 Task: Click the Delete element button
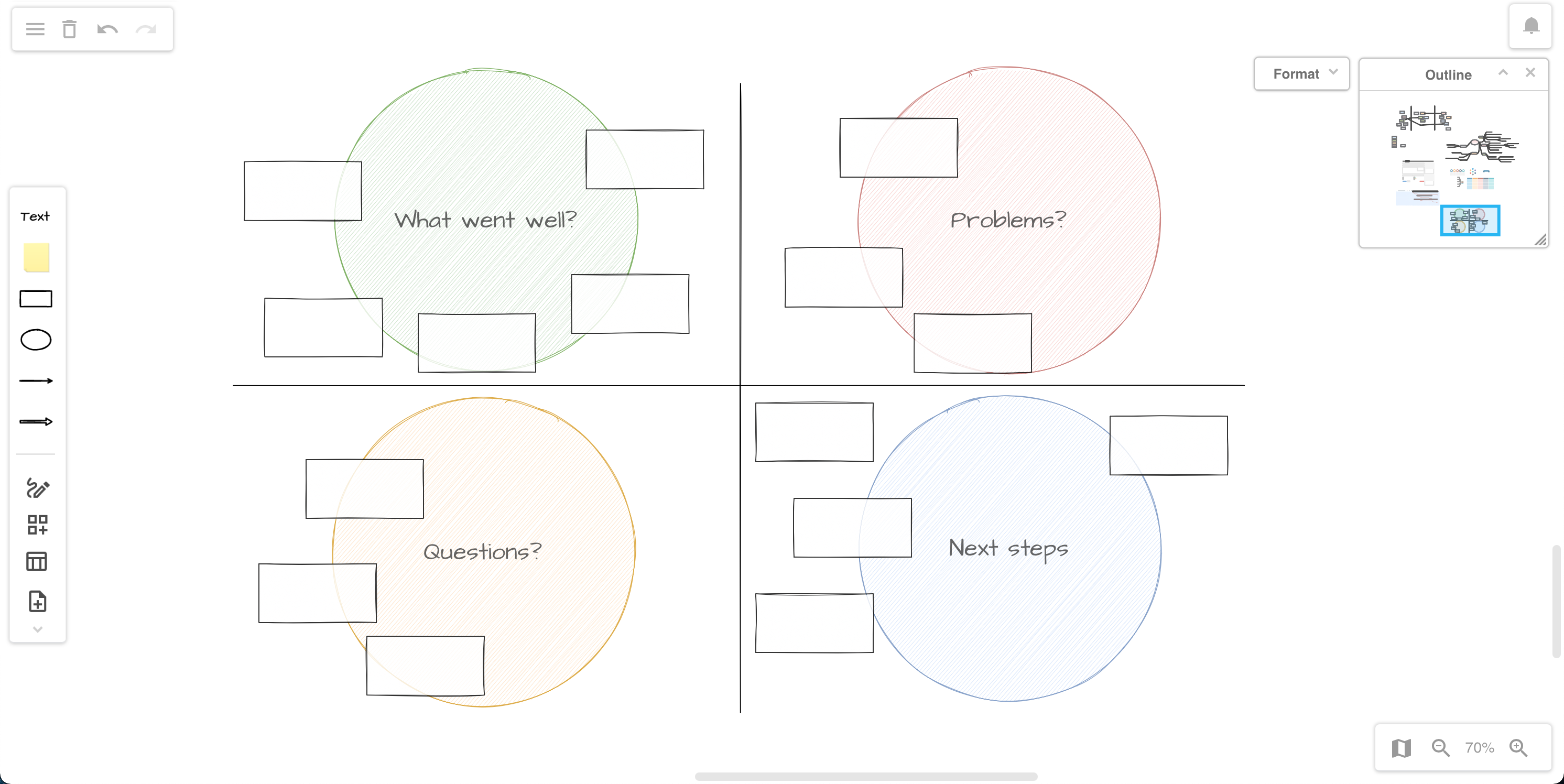(70, 30)
